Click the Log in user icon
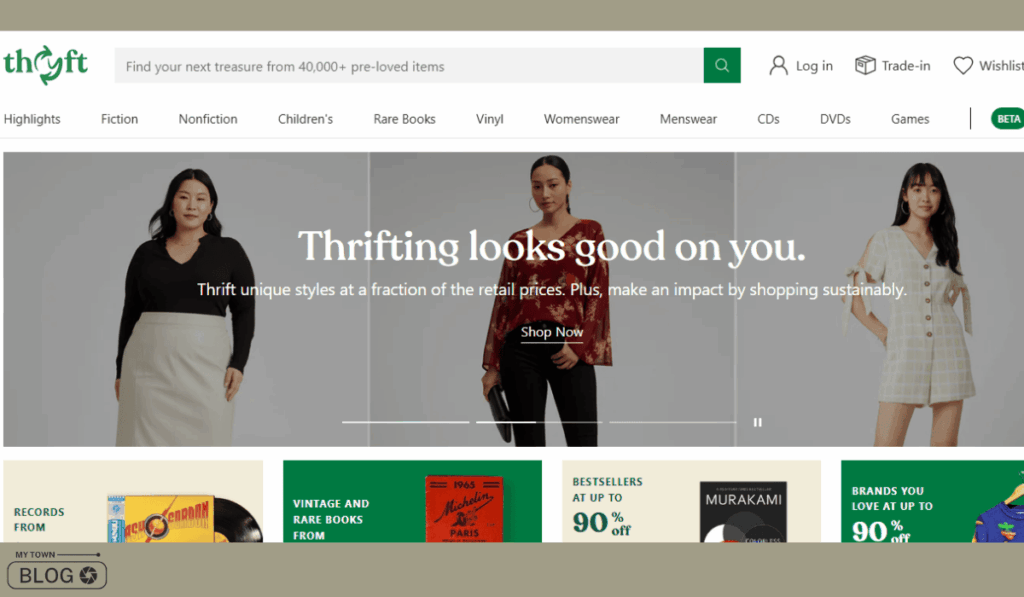 [x=778, y=65]
